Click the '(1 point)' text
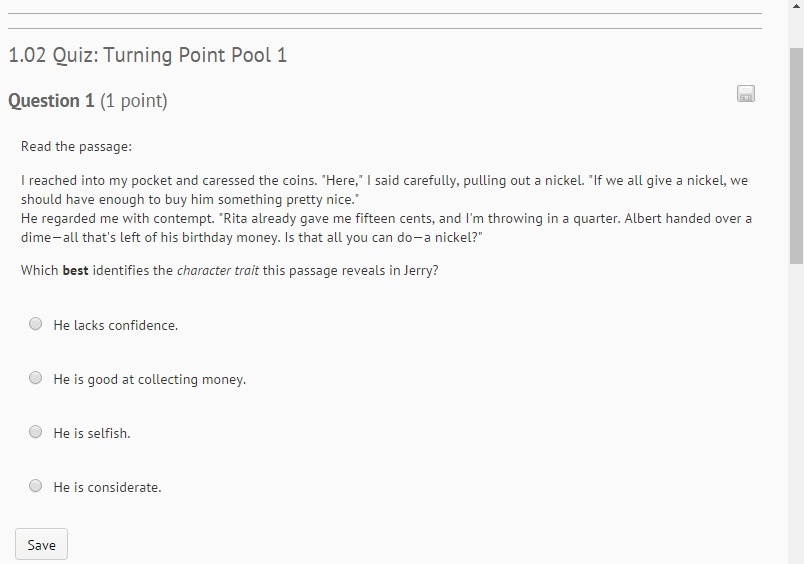The width and height of the screenshot is (804, 564). click(x=134, y=101)
